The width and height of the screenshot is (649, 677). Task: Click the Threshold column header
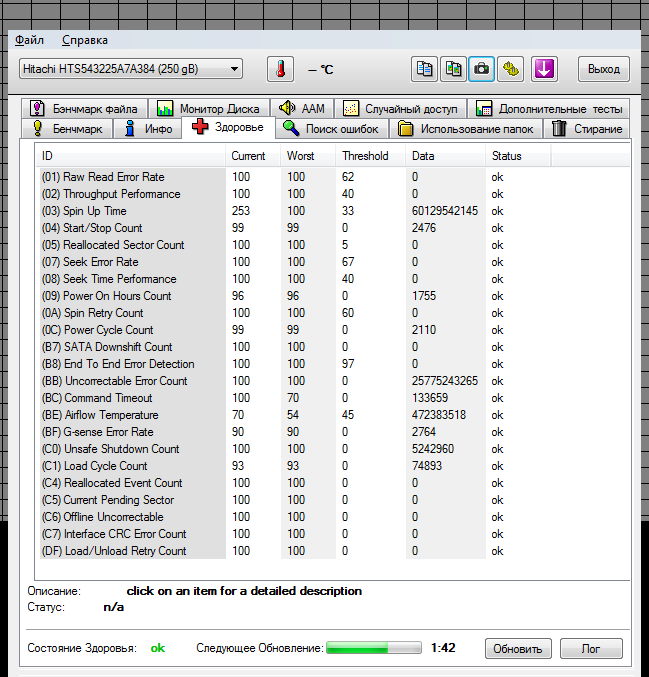[370, 156]
